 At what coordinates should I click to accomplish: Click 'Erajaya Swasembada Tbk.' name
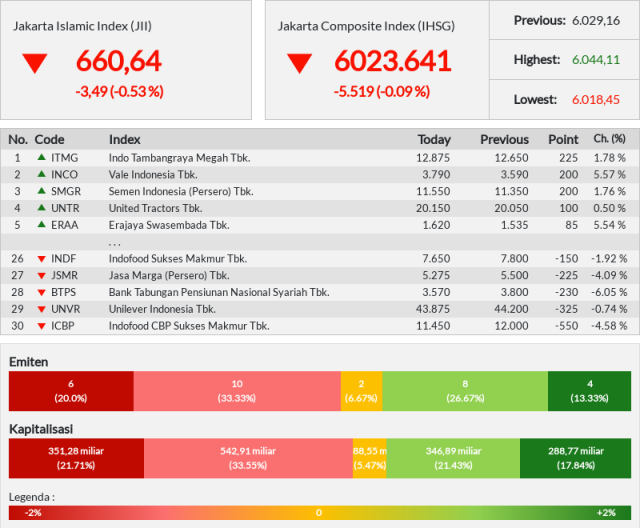click(x=169, y=225)
